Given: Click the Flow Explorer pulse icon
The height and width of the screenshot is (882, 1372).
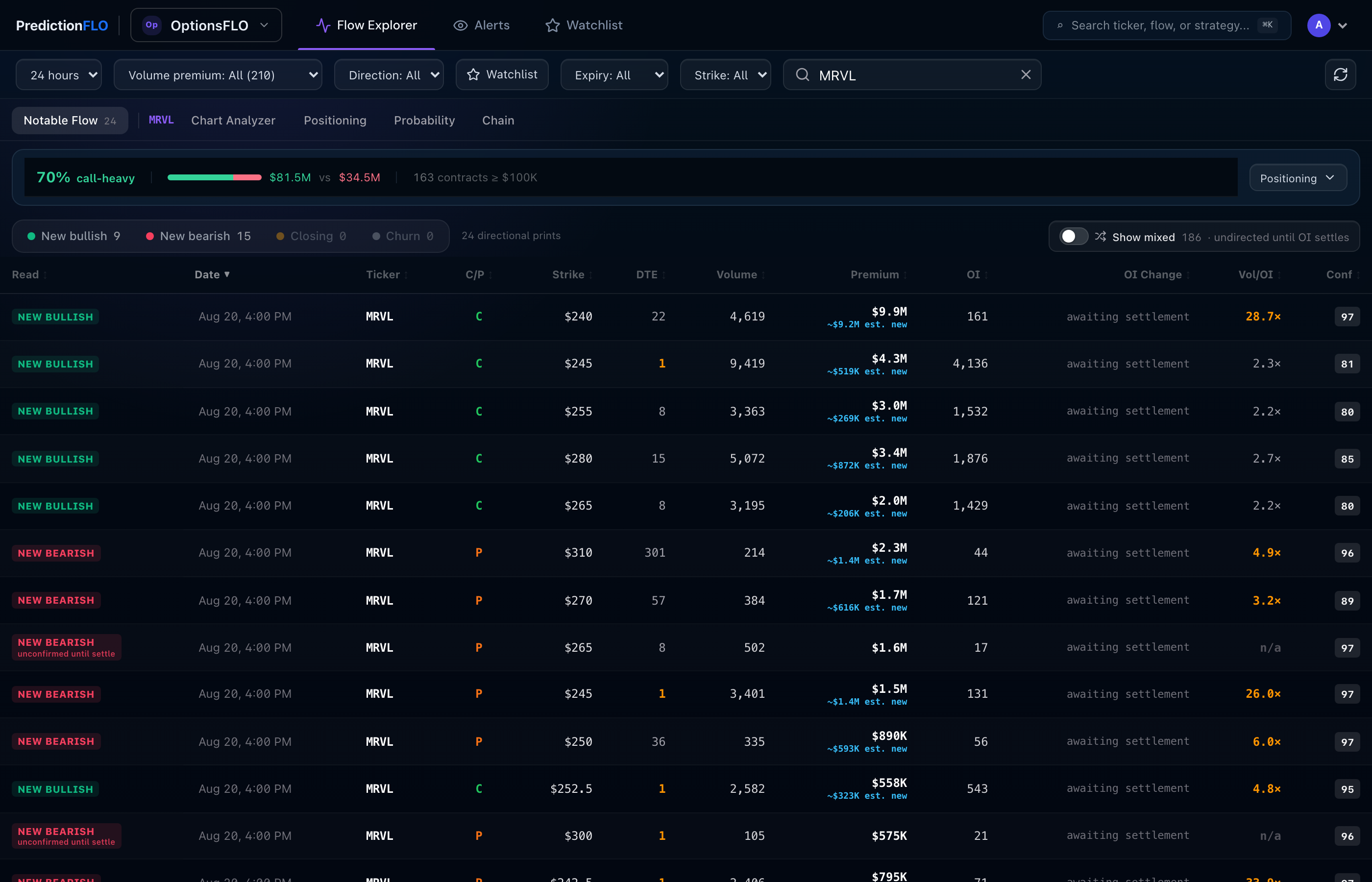Looking at the screenshot, I should pyautogui.click(x=323, y=25).
